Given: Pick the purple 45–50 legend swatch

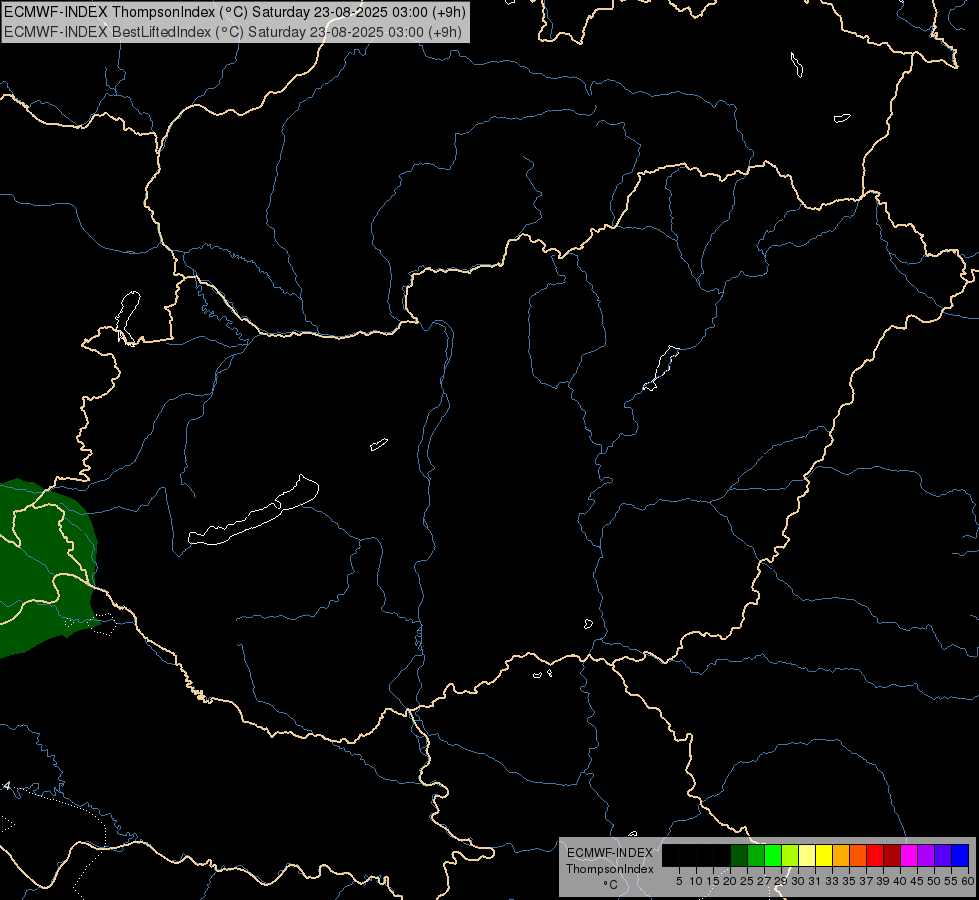Looking at the screenshot, I should click(x=926, y=856).
